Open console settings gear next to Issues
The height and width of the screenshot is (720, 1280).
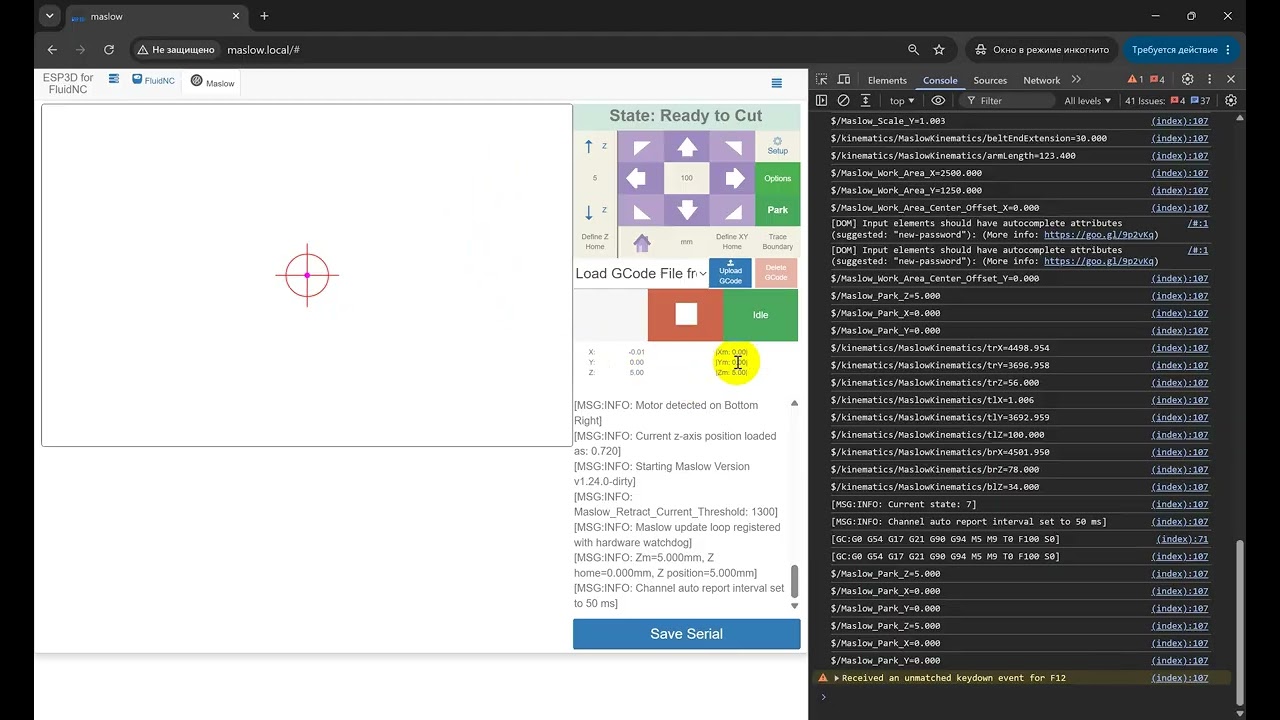(1231, 100)
